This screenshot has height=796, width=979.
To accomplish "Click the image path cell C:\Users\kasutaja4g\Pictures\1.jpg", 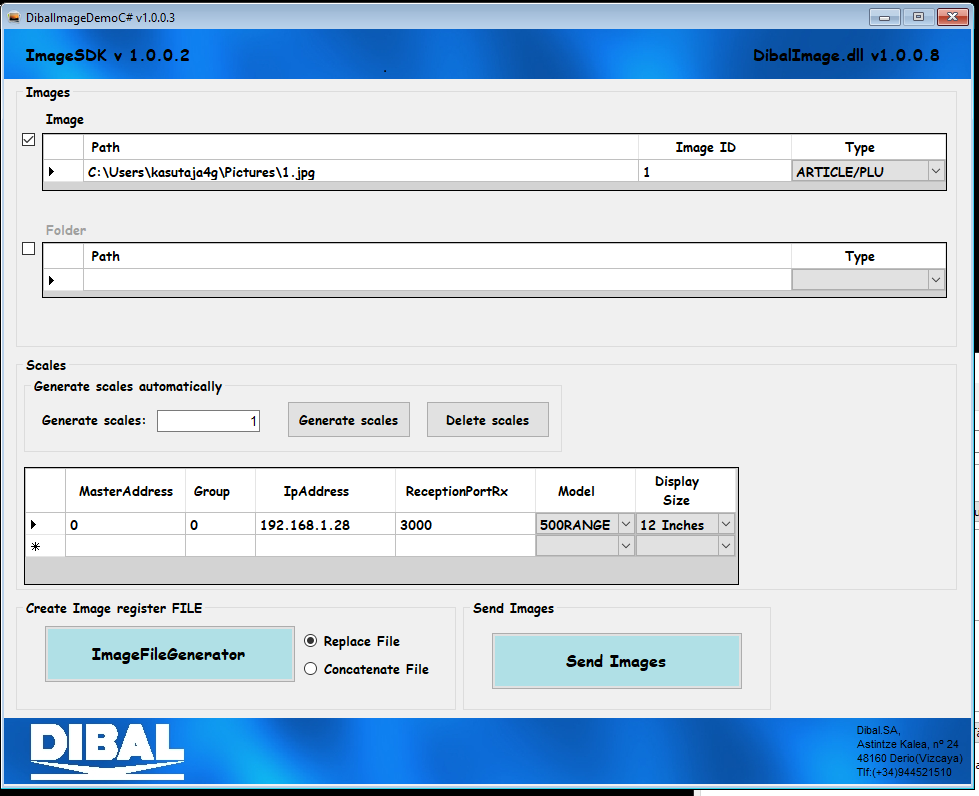I will pos(361,172).
